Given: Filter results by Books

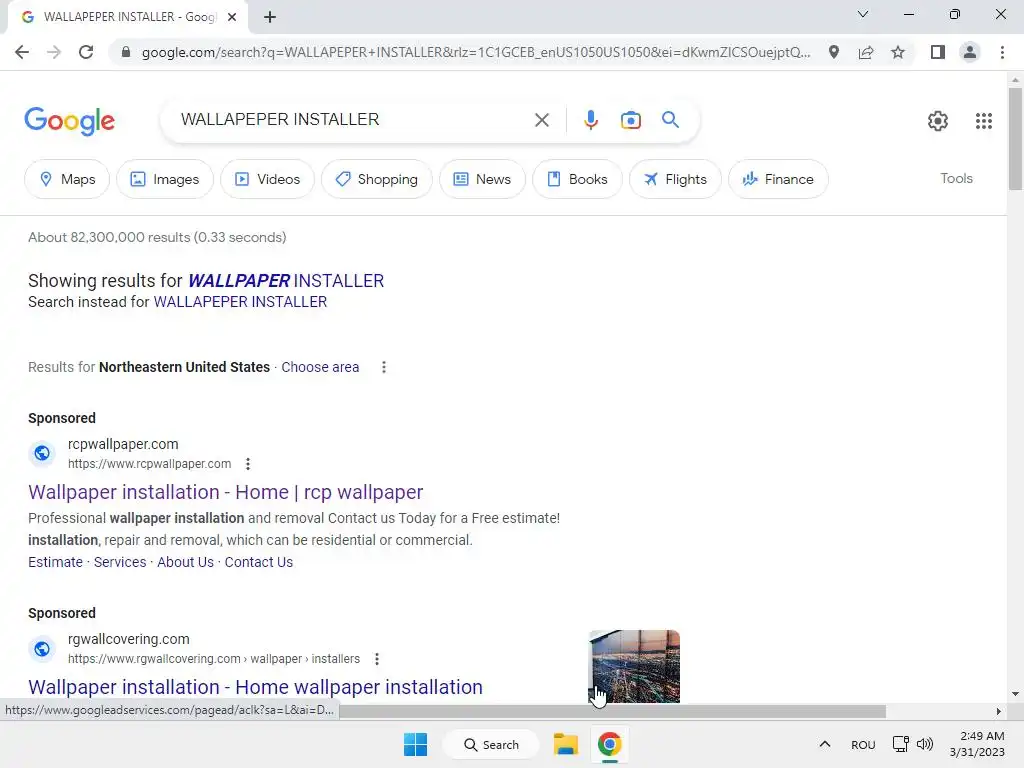Looking at the screenshot, I should (577, 179).
